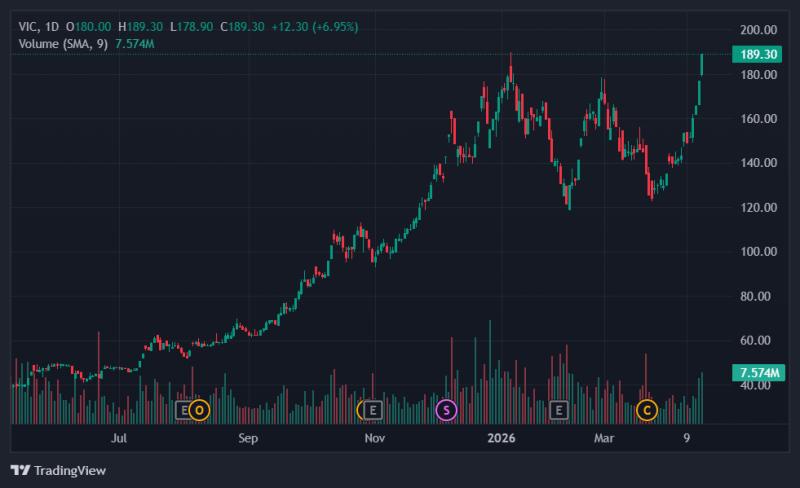Image resolution: width=800 pixels, height=488 pixels.
Task: Click the Nov label on time axis
Action: point(374,438)
